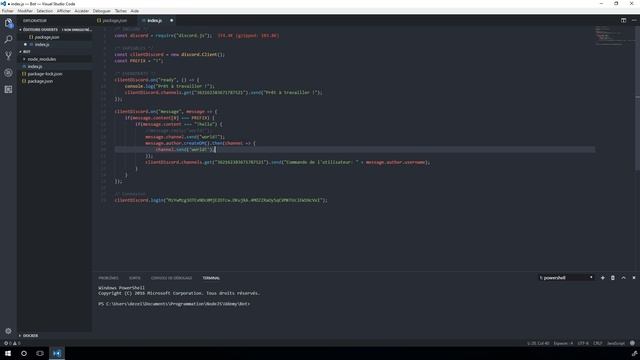This screenshot has height=360, width=640.
Task: Select the Visual Studio Code taskbar icon
Action: coord(57,353)
